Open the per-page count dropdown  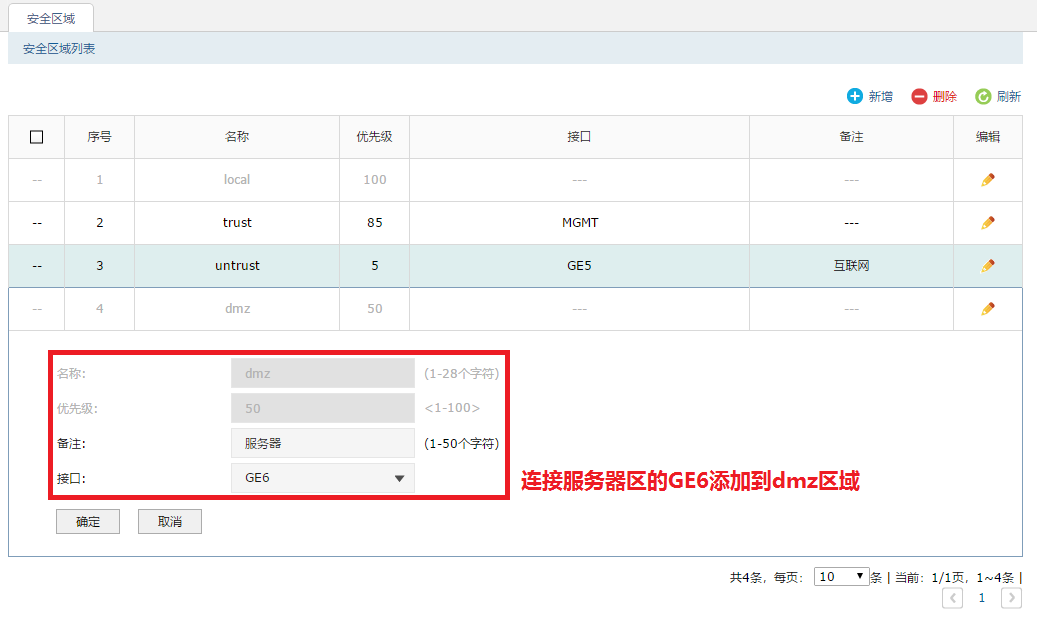pyautogui.click(x=841, y=577)
